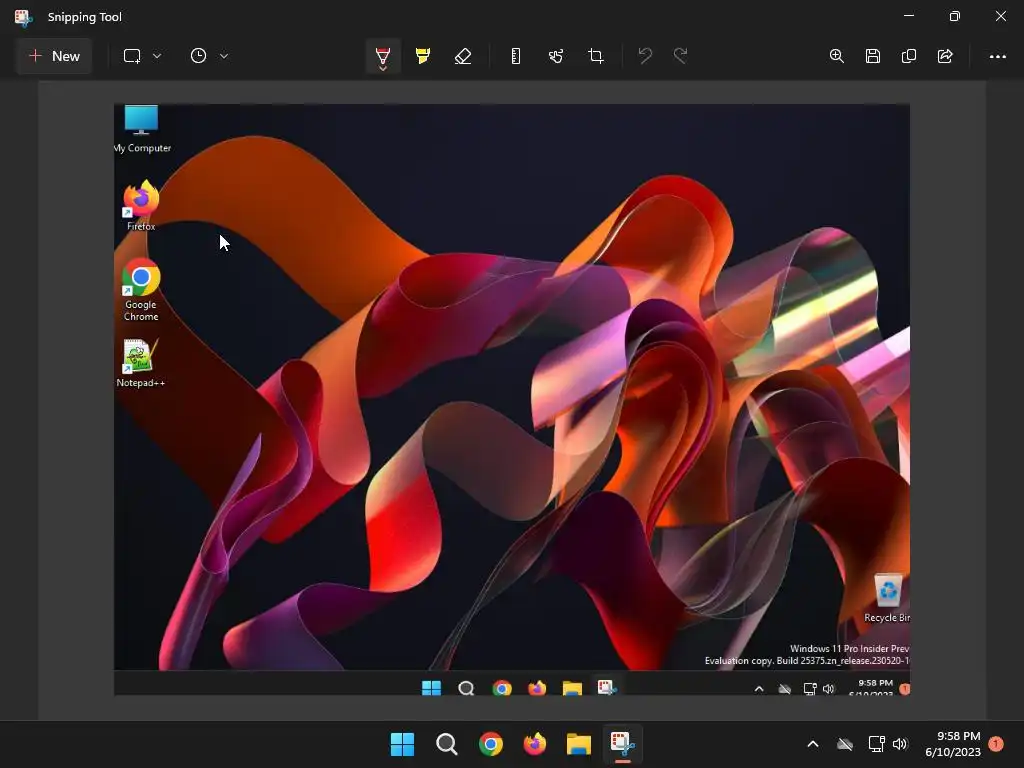Viewport: 1024px width, 768px height.
Task: Click the New snip button
Action: click(54, 56)
